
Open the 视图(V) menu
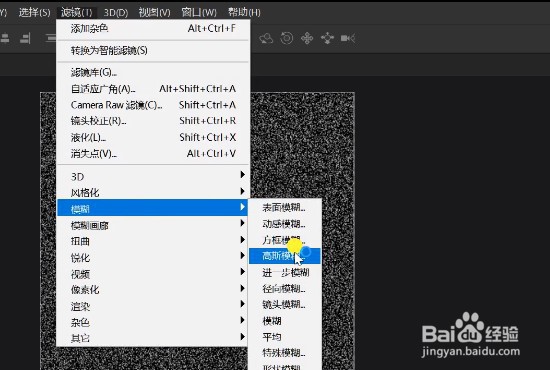[154, 12]
